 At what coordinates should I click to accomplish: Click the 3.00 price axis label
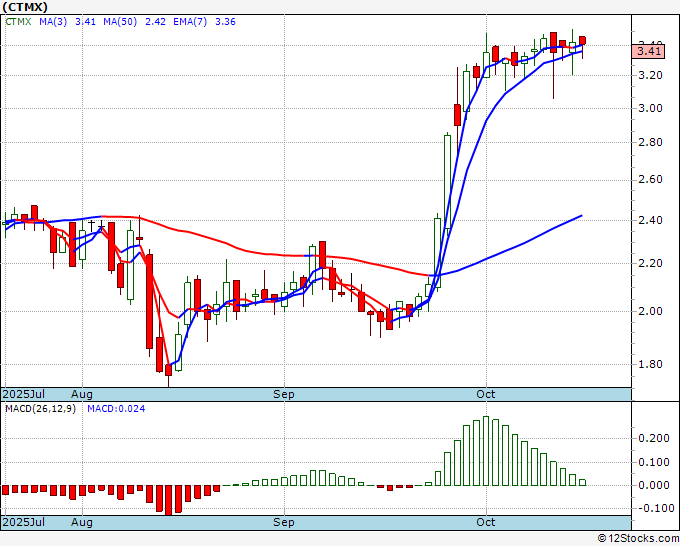[x=651, y=108]
